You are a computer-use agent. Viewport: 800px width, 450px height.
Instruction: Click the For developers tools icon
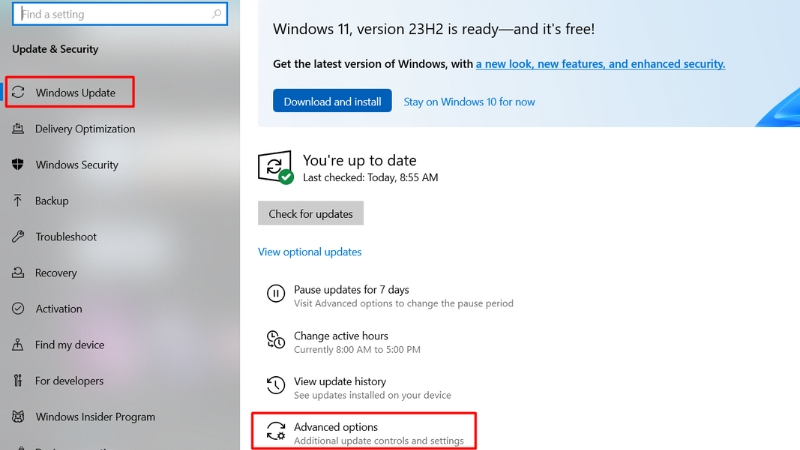tap(18, 381)
